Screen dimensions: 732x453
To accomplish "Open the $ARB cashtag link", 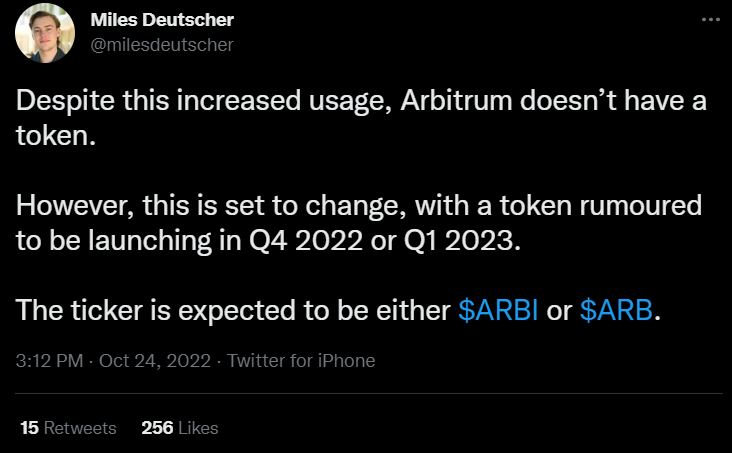I will pyautogui.click(x=617, y=311).
